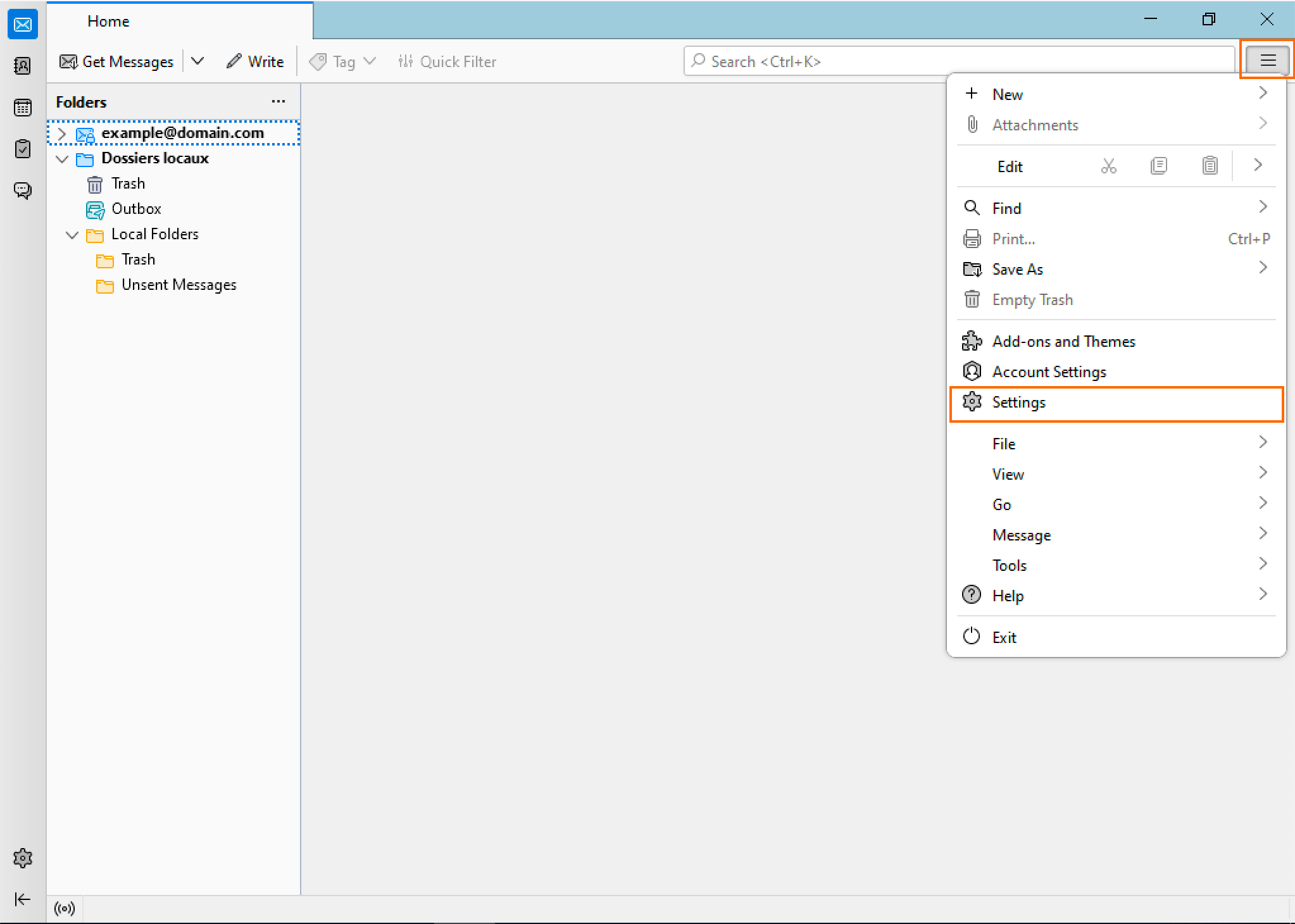Open the Save As submenu

(1117, 269)
